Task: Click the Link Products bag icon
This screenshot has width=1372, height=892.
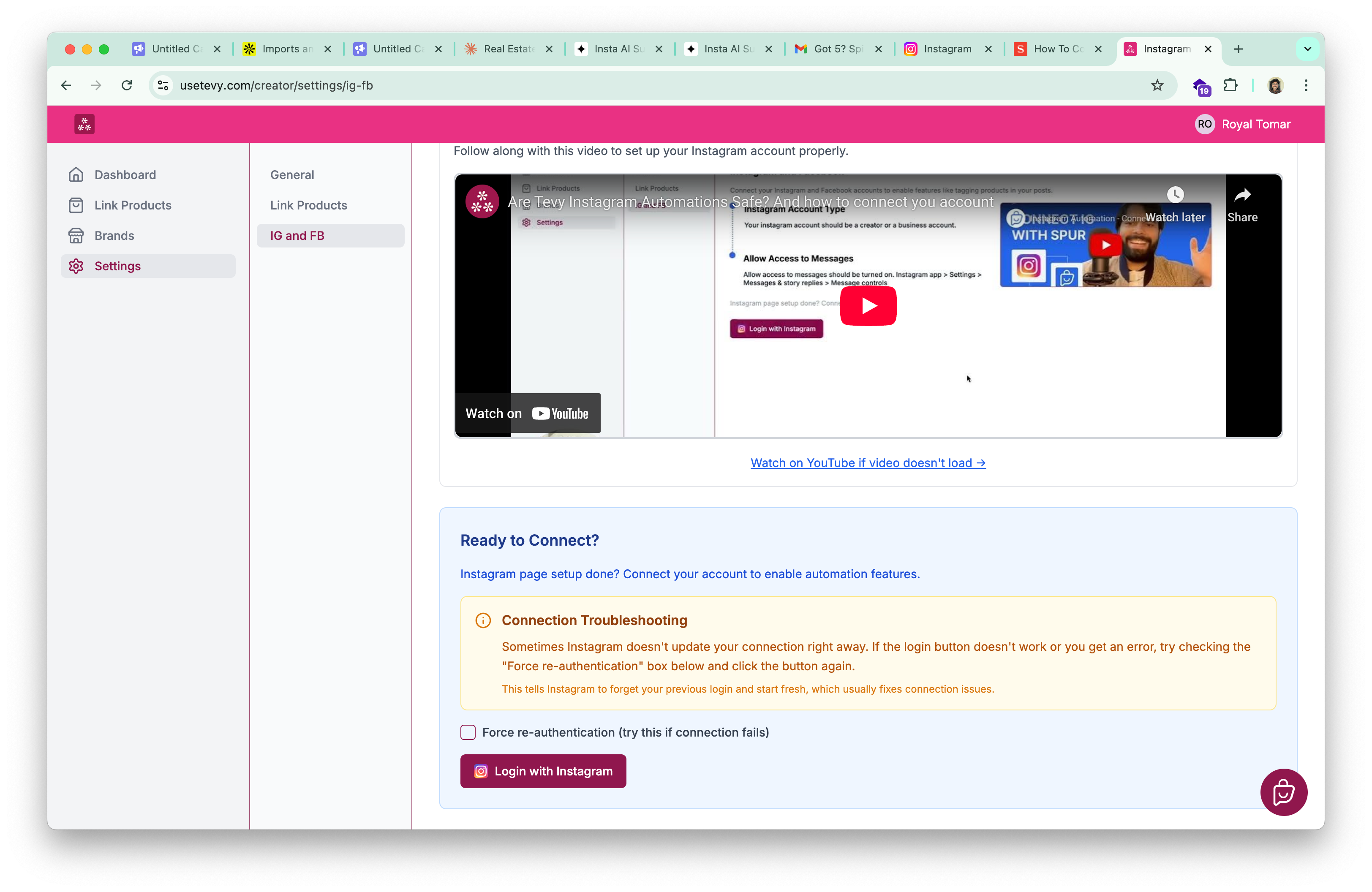Action: [x=76, y=205]
